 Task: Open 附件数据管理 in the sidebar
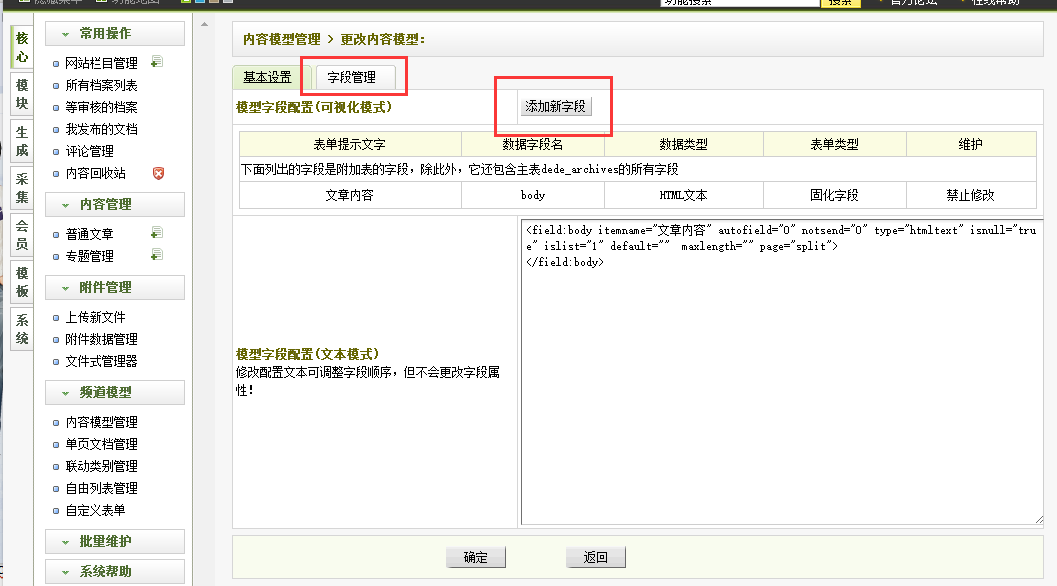tap(101, 339)
